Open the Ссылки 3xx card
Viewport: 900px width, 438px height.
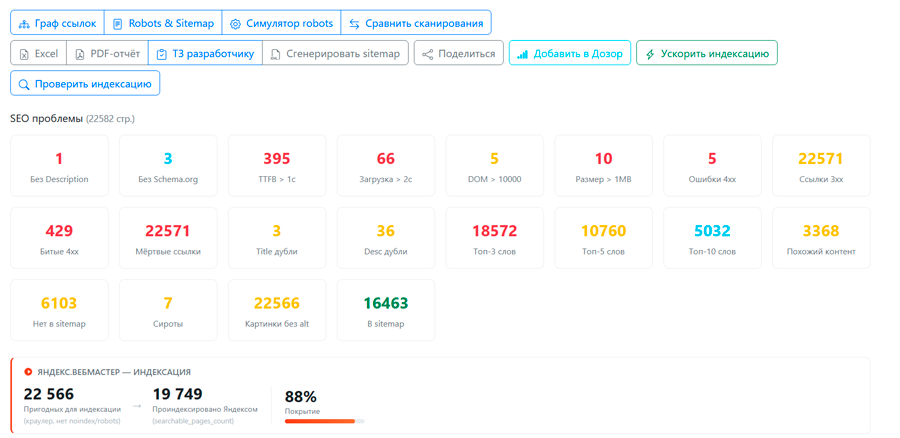[821, 165]
